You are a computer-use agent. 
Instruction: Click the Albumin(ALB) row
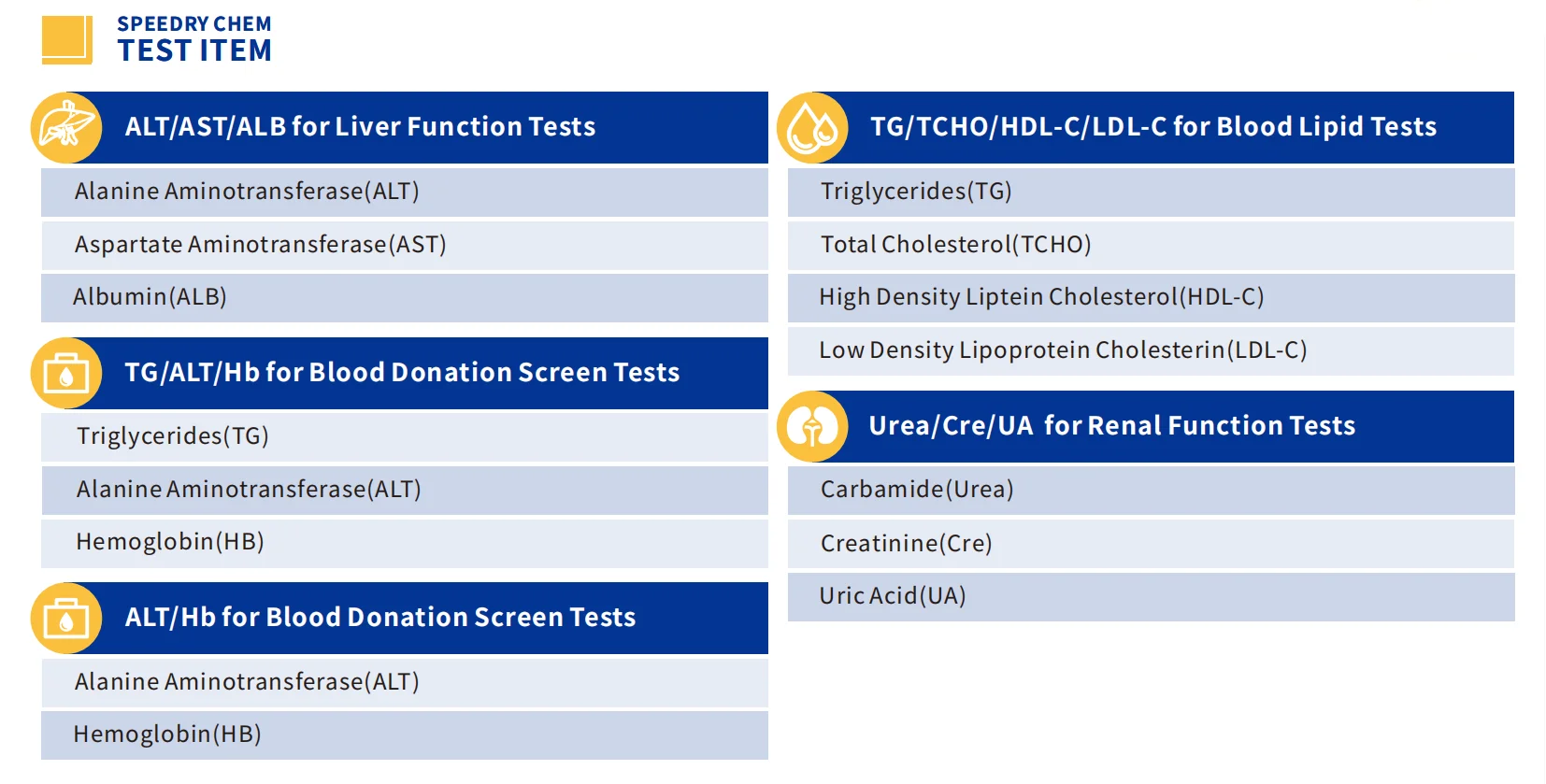click(x=405, y=297)
